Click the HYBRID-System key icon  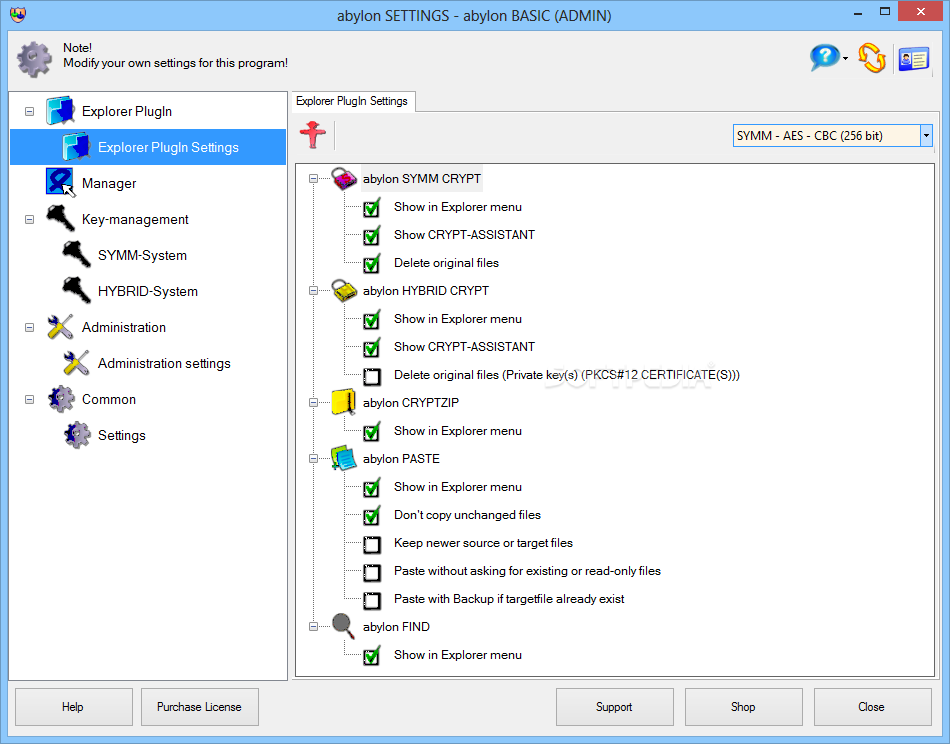76,290
